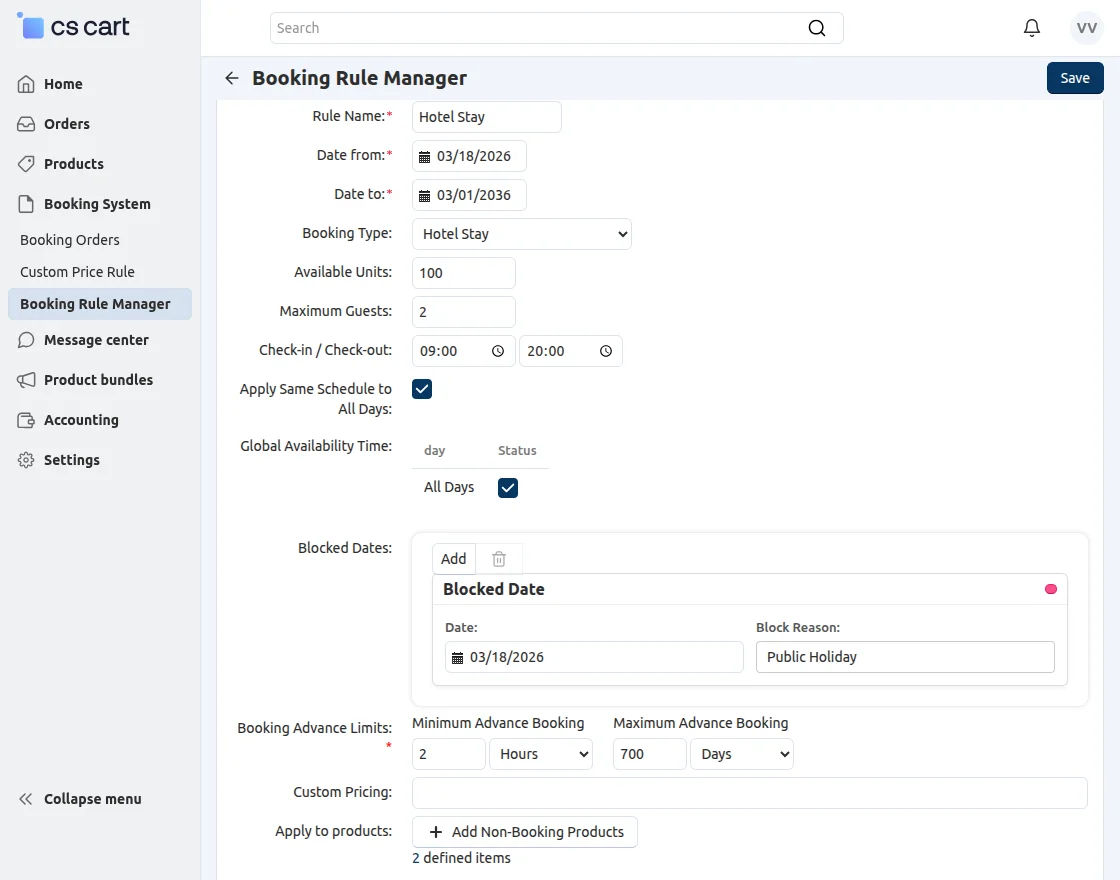Click the Block Reason input field
Image resolution: width=1120 pixels, height=880 pixels.
click(905, 657)
